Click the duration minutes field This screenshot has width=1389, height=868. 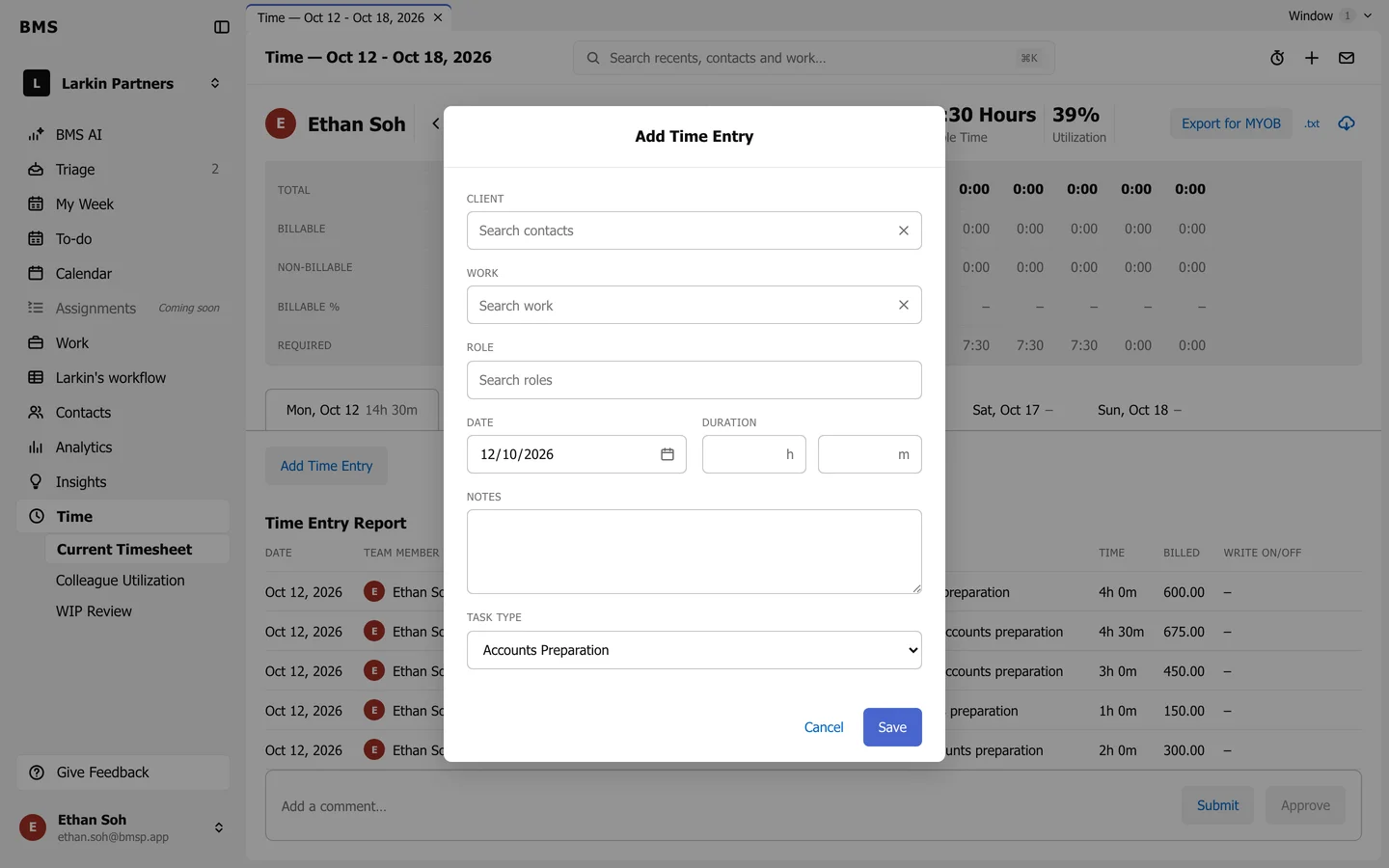870,454
